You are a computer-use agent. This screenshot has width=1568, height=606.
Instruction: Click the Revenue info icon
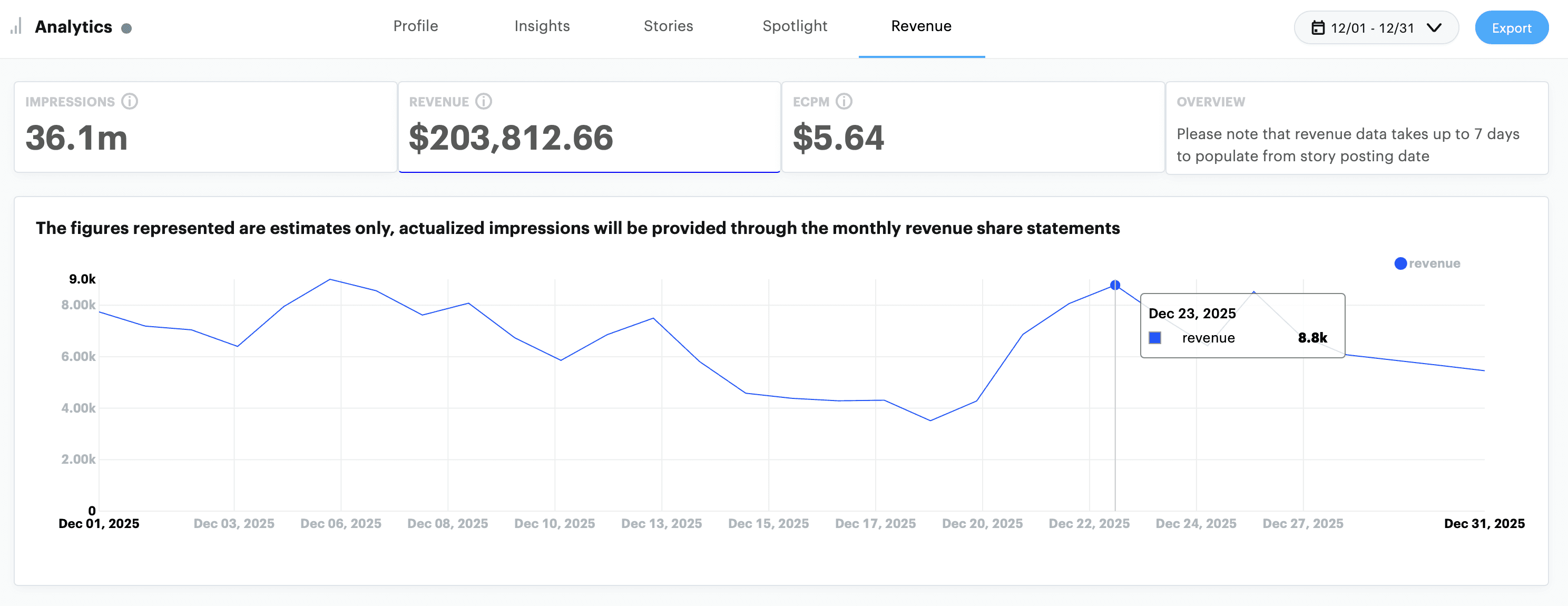point(483,101)
